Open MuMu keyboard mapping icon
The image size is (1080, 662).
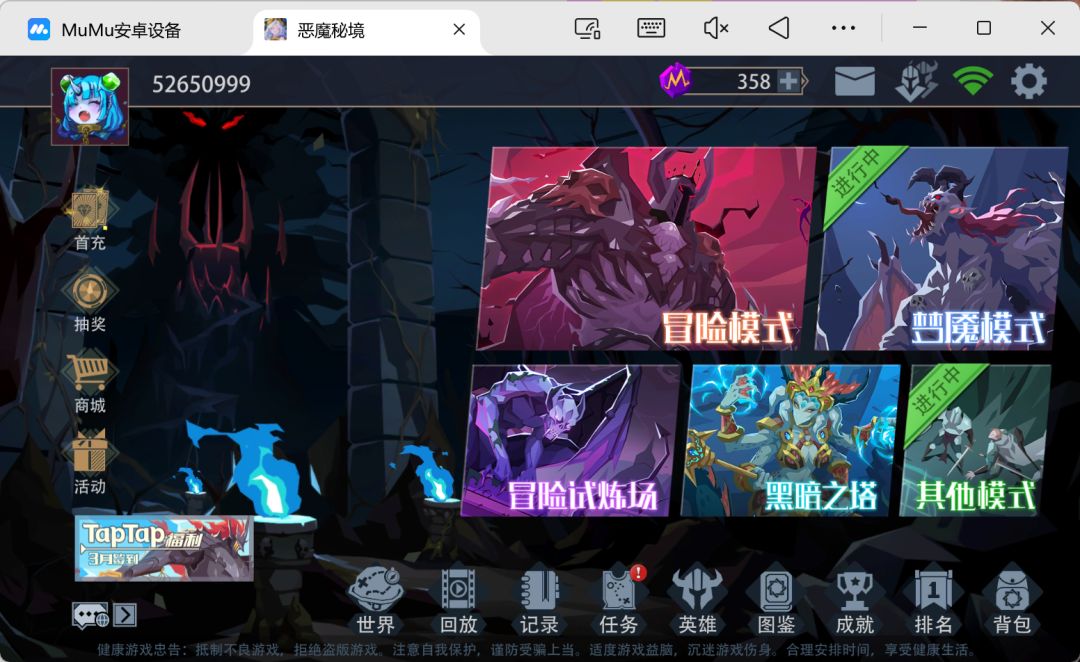click(651, 28)
